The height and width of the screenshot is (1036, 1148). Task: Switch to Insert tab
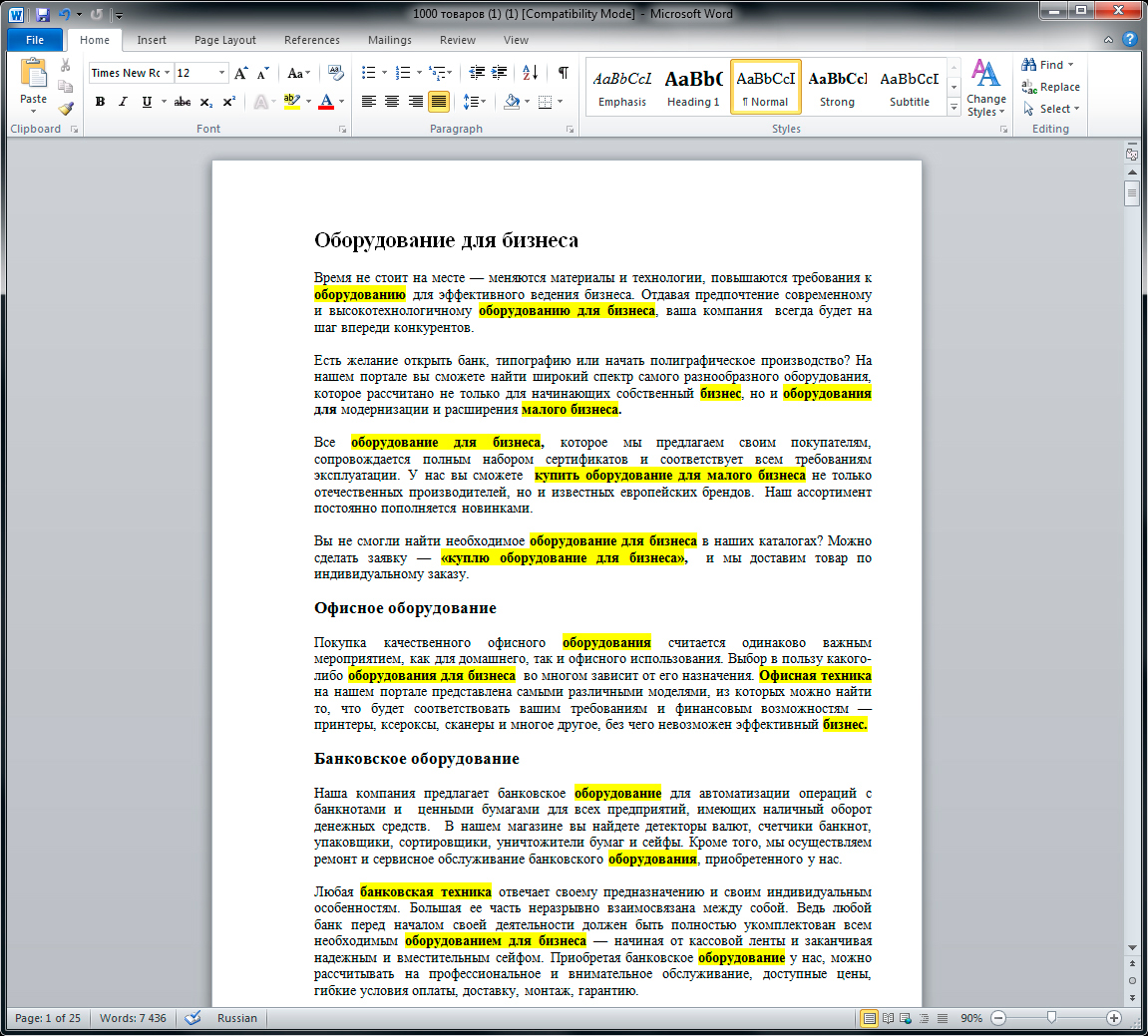pos(152,40)
